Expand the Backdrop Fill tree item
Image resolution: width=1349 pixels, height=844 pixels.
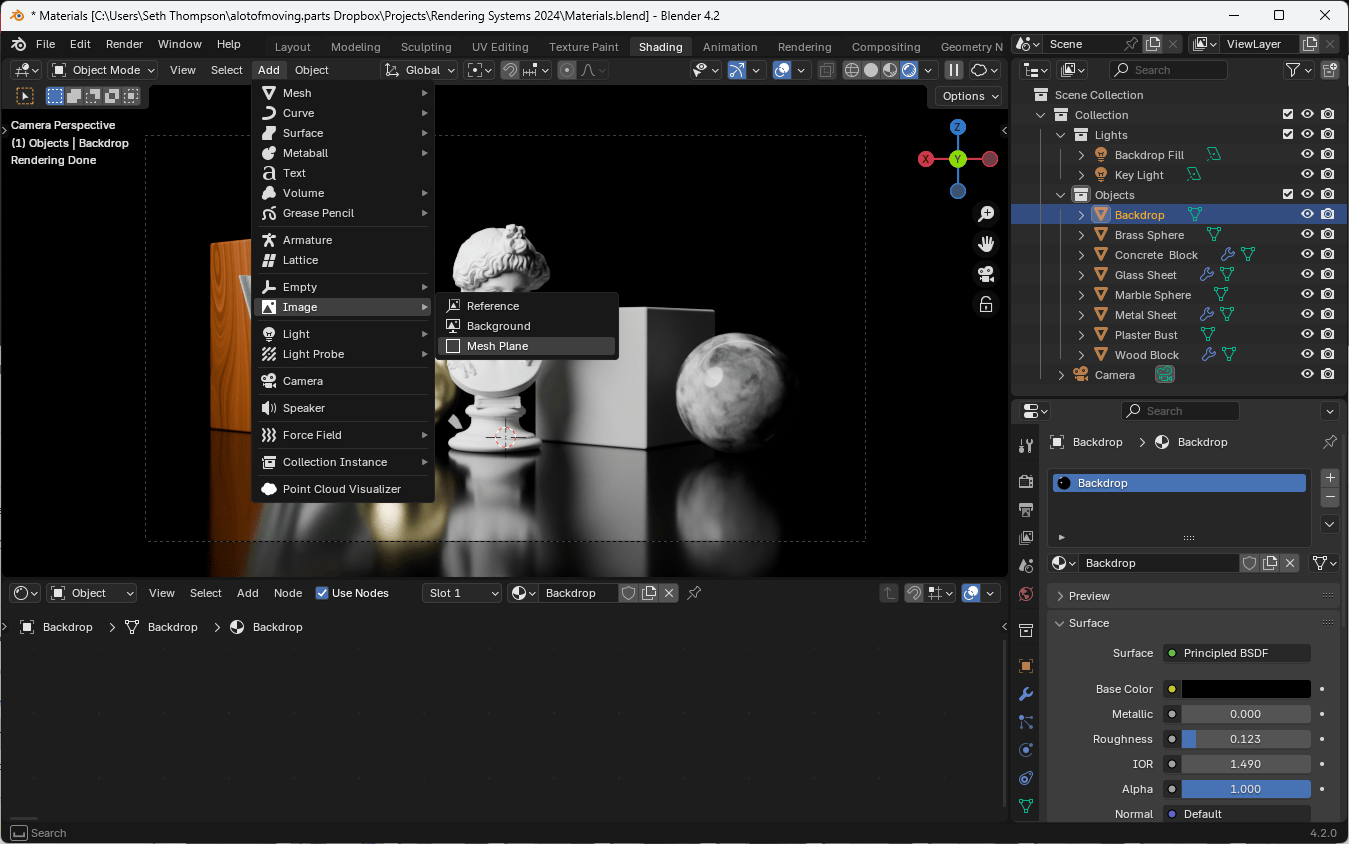[1081, 155]
